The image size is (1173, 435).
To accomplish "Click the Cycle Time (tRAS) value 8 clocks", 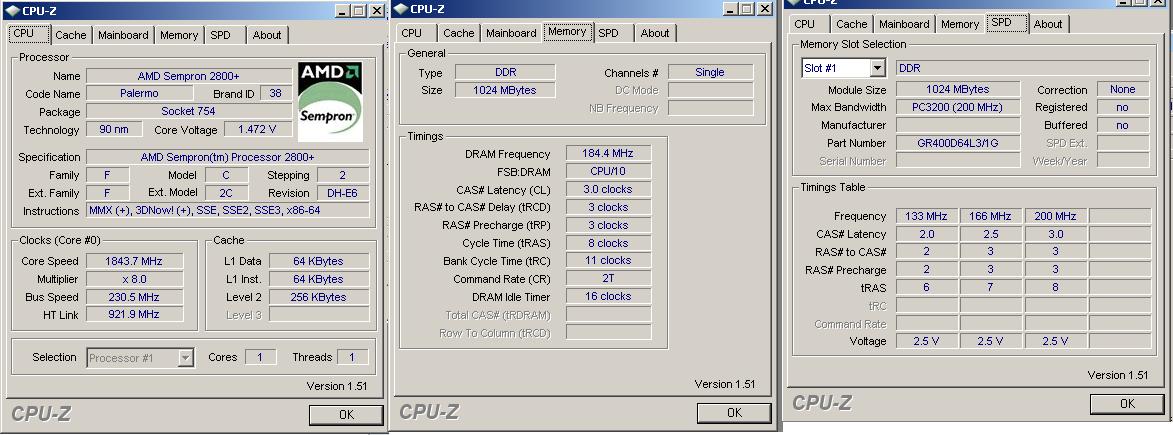I will point(608,243).
